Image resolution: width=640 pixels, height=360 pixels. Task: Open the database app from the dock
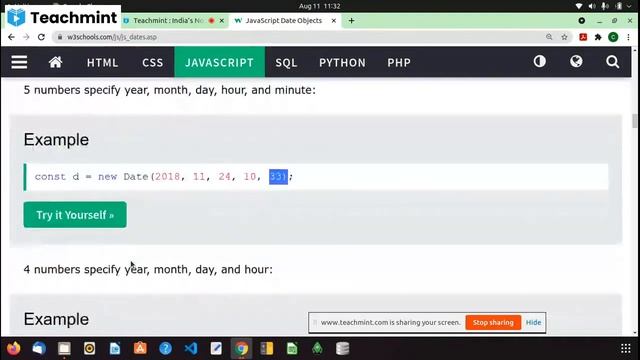342,348
